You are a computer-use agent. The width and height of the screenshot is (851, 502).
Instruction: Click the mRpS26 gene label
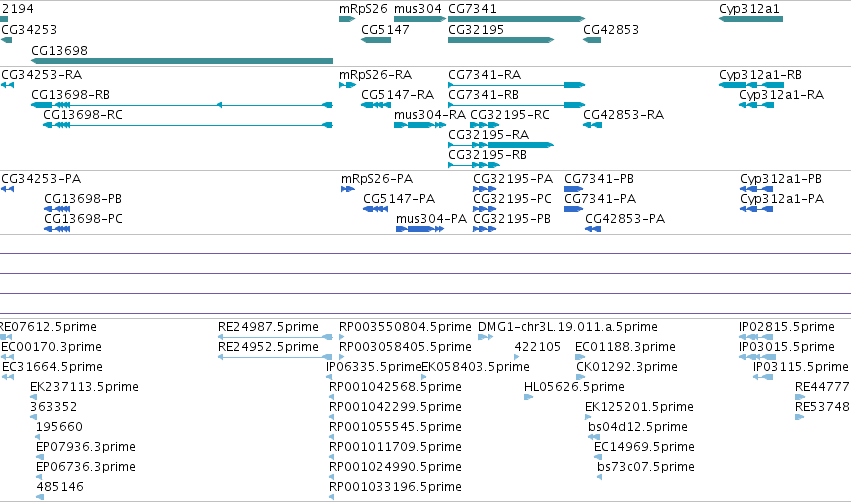(x=363, y=9)
